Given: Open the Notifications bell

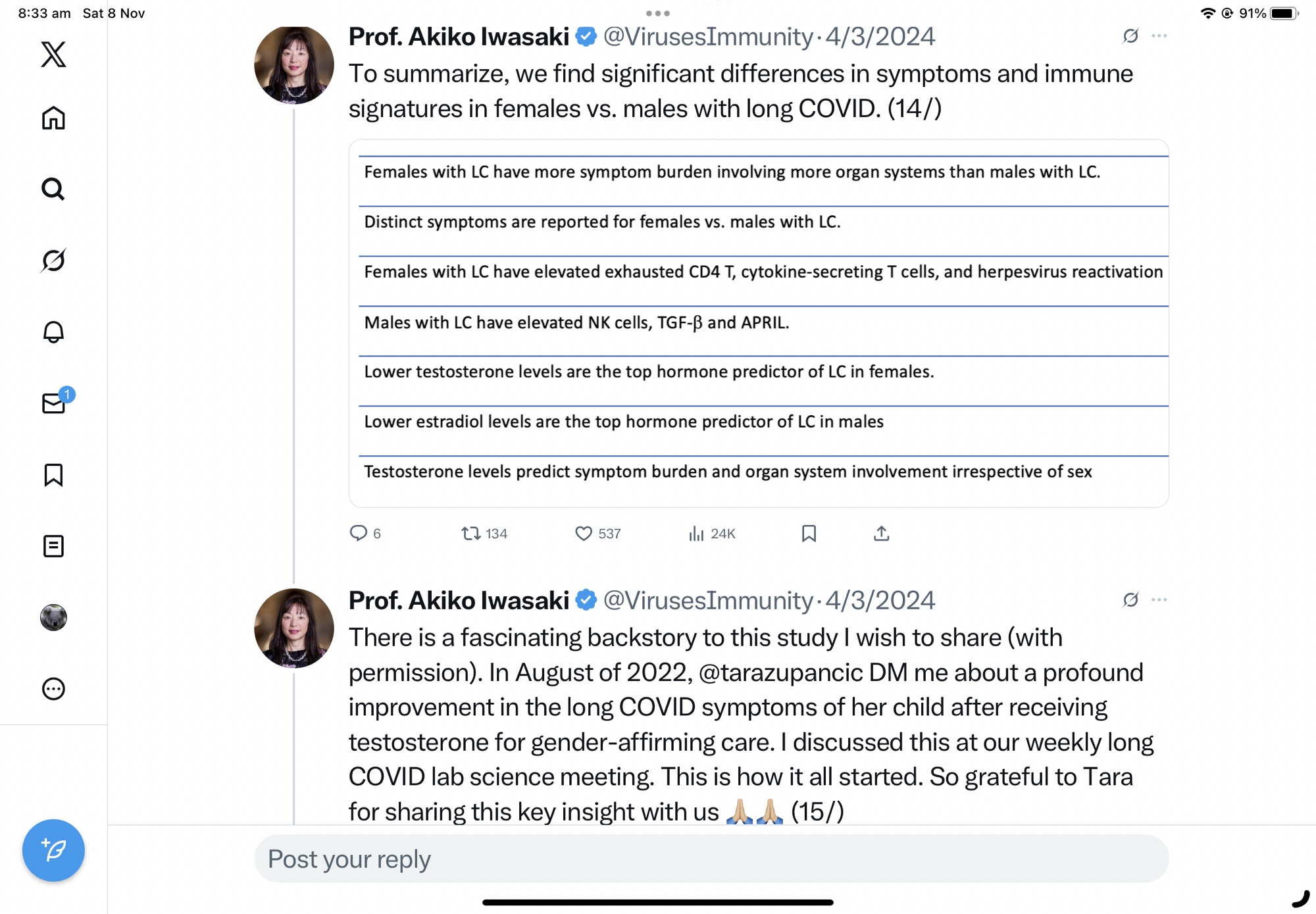Looking at the screenshot, I should click(53, 332).
